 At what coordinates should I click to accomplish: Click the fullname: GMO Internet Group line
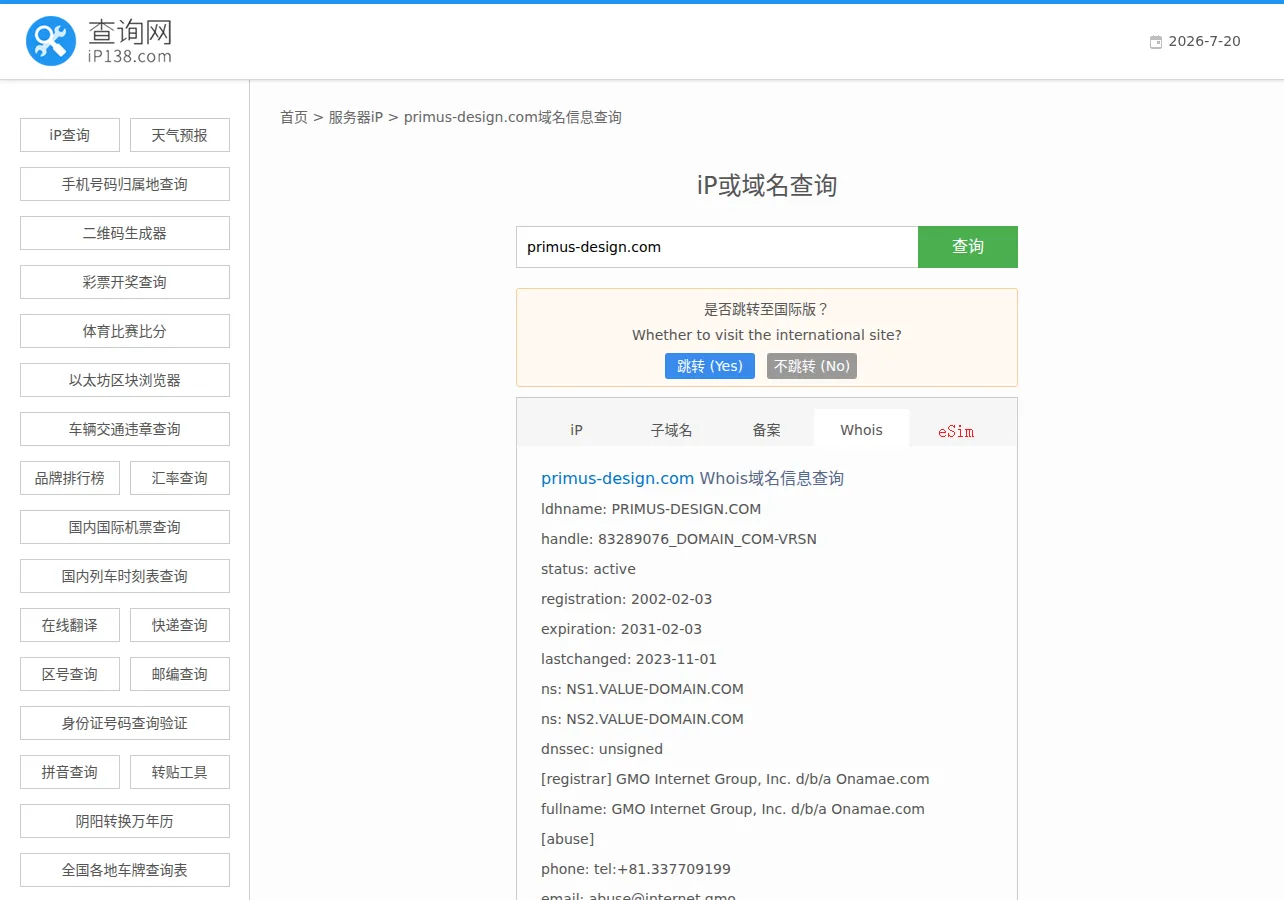coord(733,809)
